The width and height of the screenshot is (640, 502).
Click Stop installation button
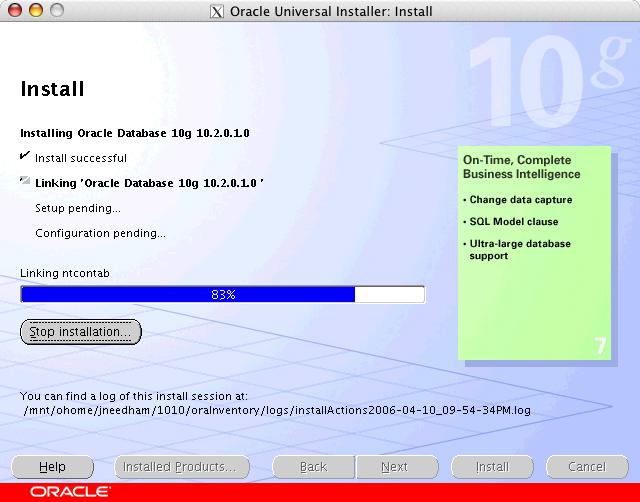click(81, 331)
